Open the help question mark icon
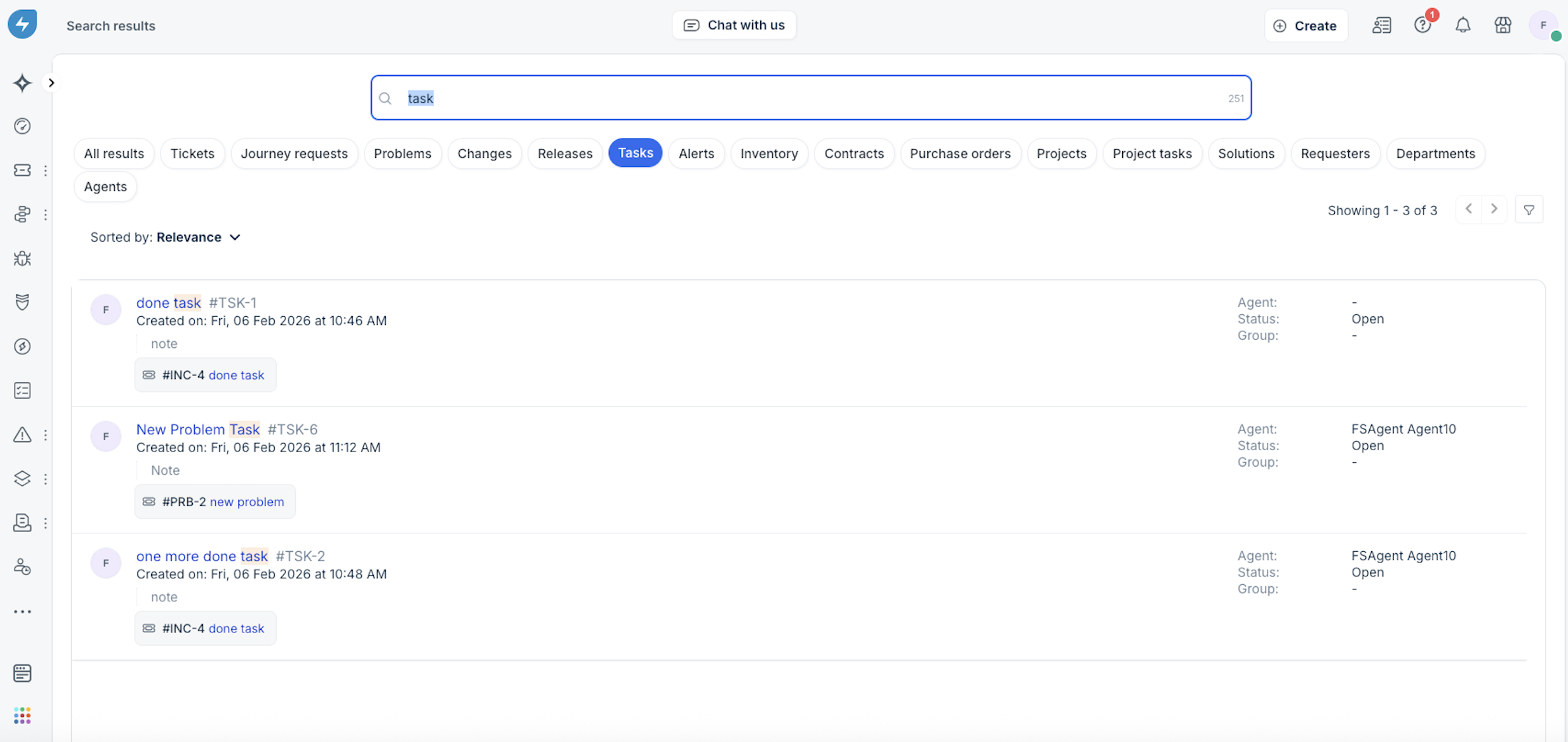This screenshot has height=742, width=1568. pyautogui.click(x=1422, y=25)
